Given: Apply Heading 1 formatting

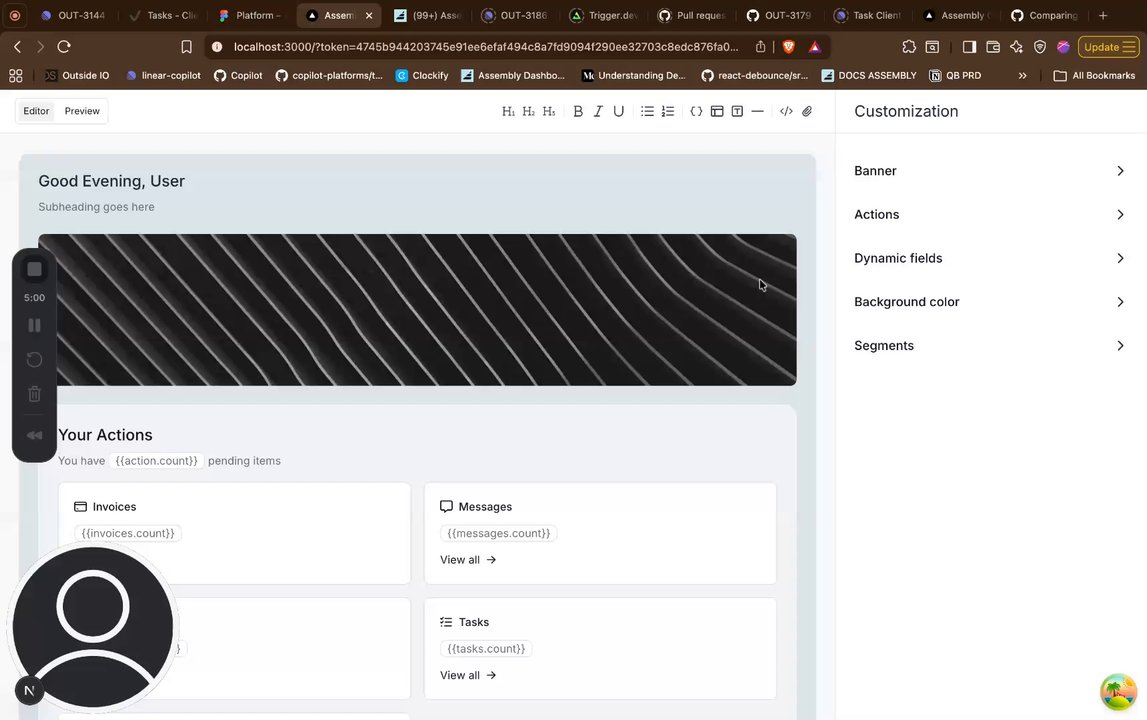Looking at the screenshot, I should (508, 111).
